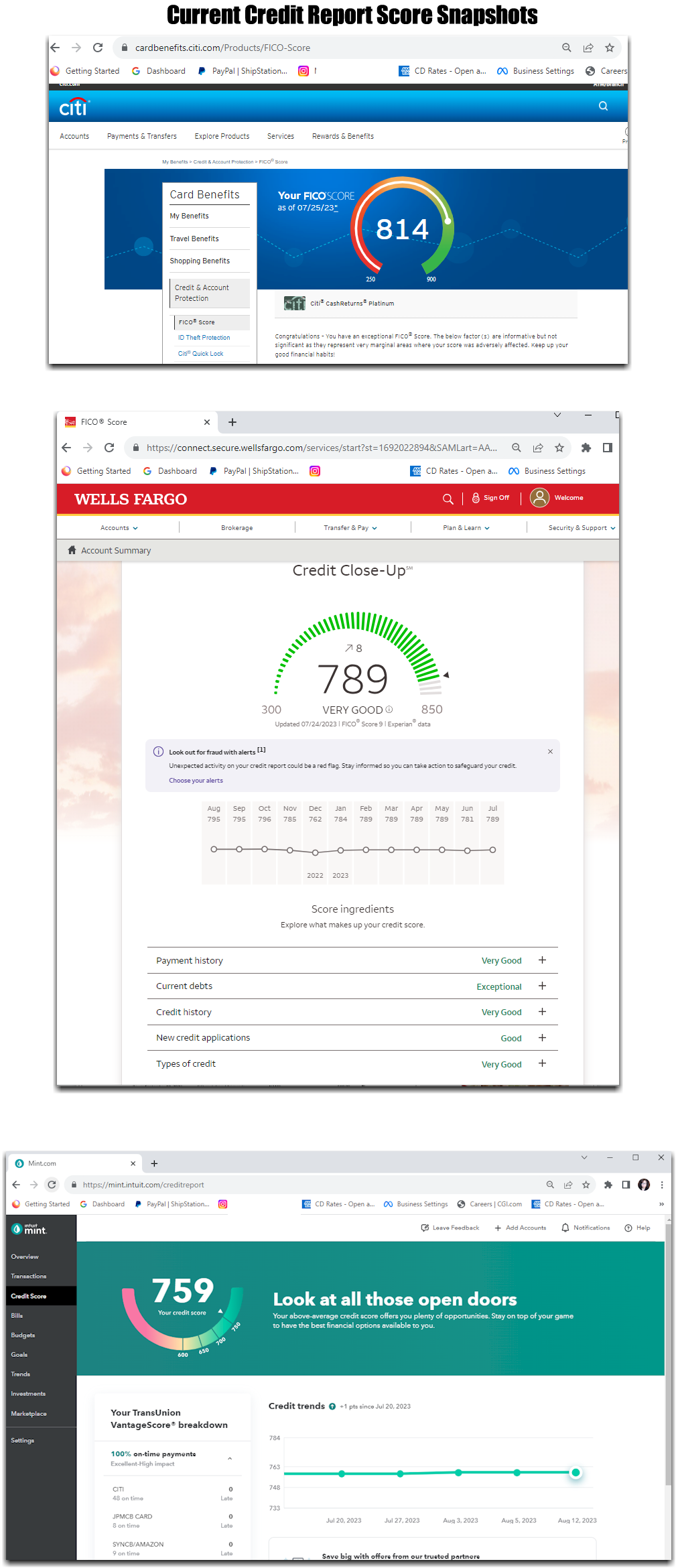Open Budgets in the Mint sidebar
Screen dimensions: 676x1568
23,1335
